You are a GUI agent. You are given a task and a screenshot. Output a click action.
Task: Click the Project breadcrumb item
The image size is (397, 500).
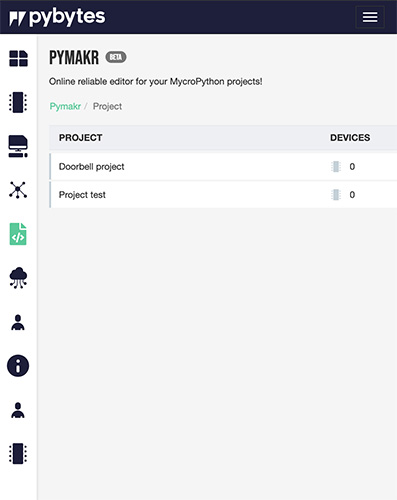[107, 106]
